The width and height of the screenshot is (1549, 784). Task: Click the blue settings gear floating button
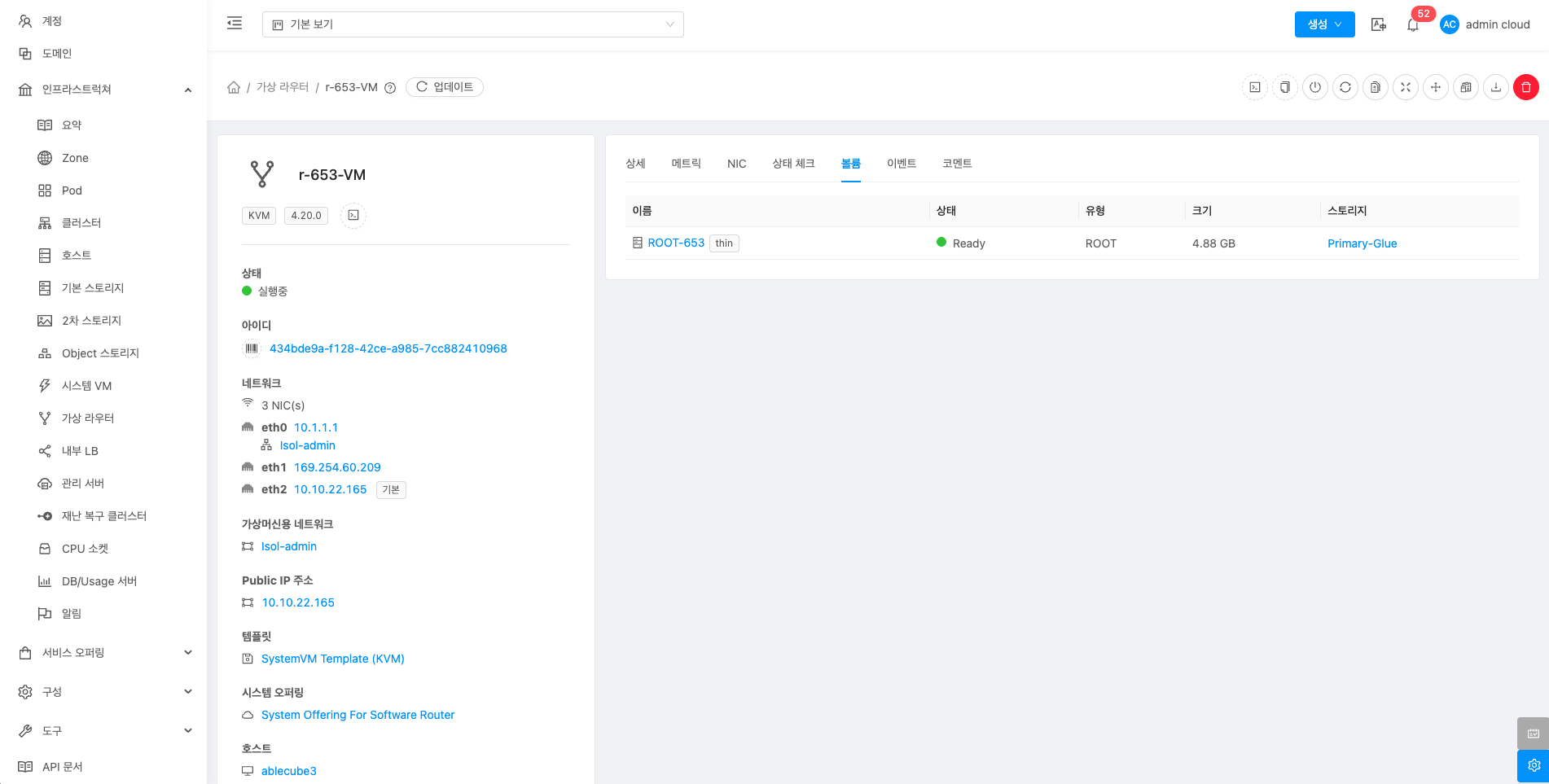[1533, 765]
